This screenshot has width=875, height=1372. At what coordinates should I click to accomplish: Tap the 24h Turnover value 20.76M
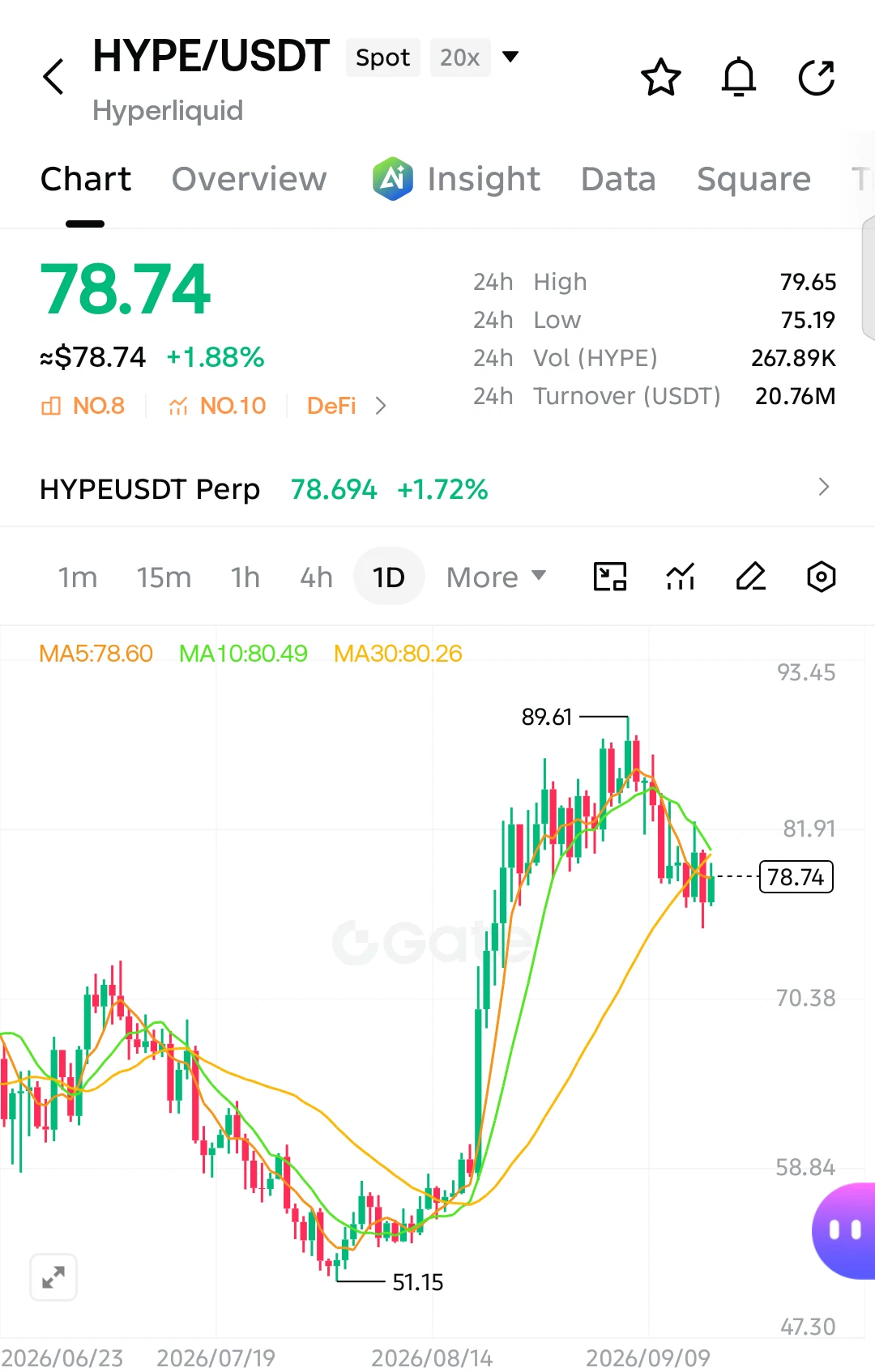tap(796, 396)
